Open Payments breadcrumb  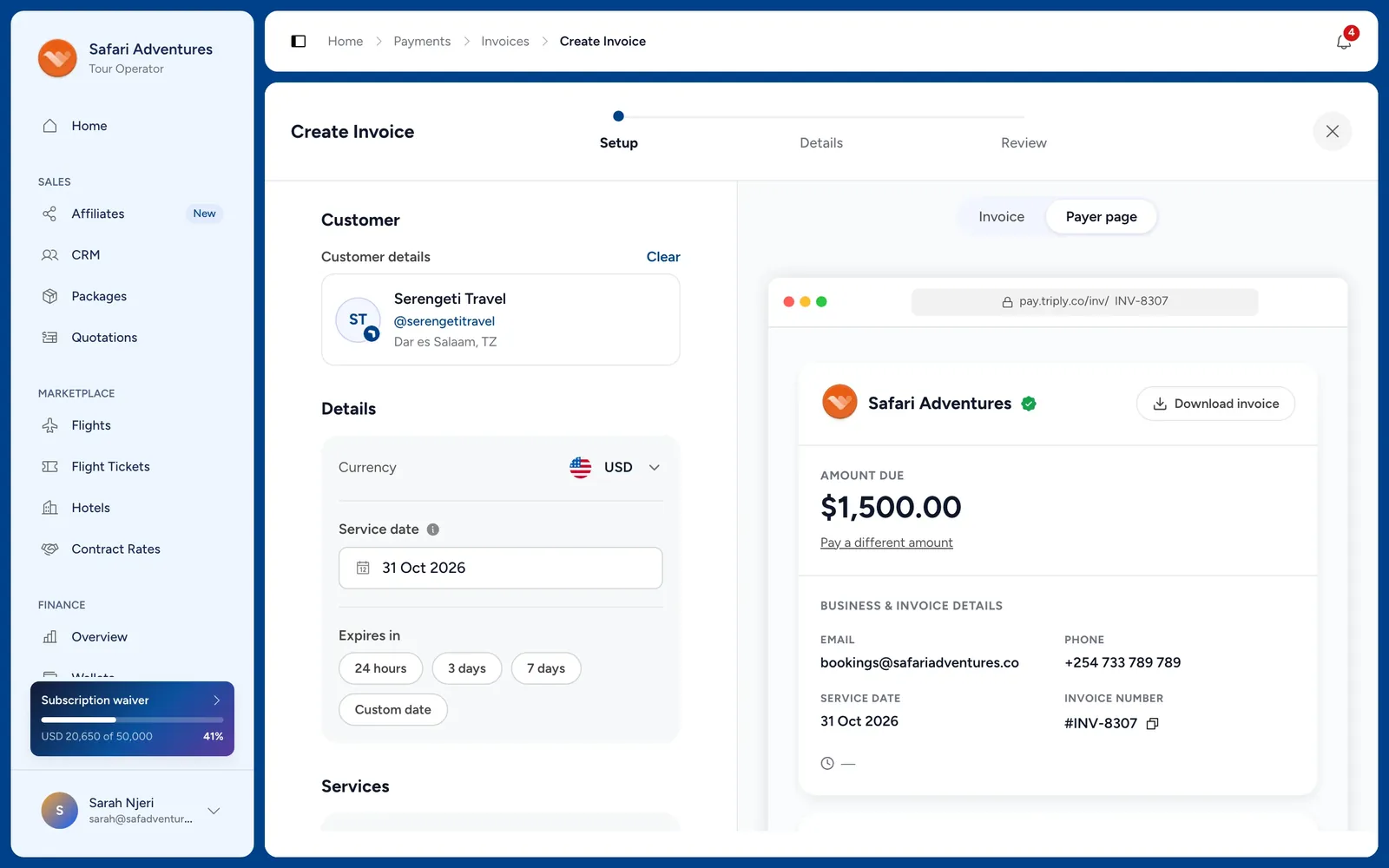[422, 42]
